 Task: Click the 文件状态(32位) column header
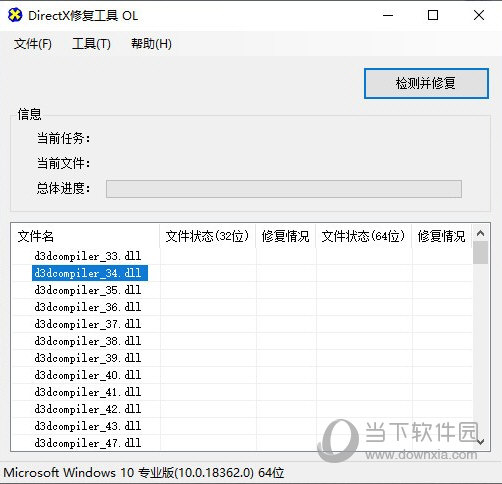tap(208, 236)
